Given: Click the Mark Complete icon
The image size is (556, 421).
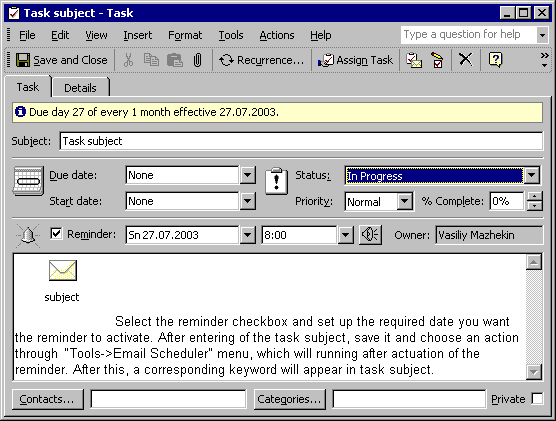Looking at the screenshot, I should [438, 60].
